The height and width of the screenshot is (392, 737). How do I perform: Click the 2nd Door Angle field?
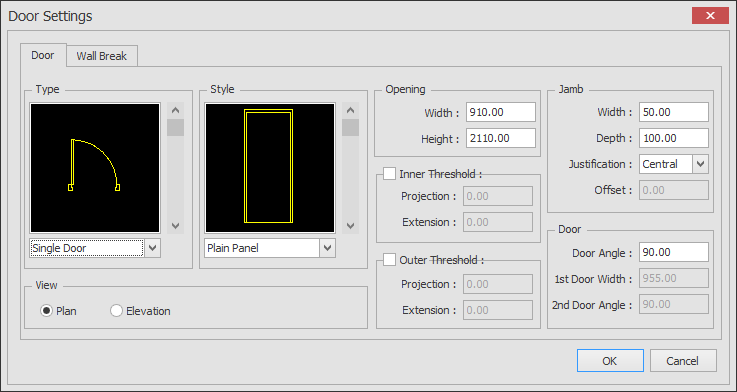coord(674,304)
